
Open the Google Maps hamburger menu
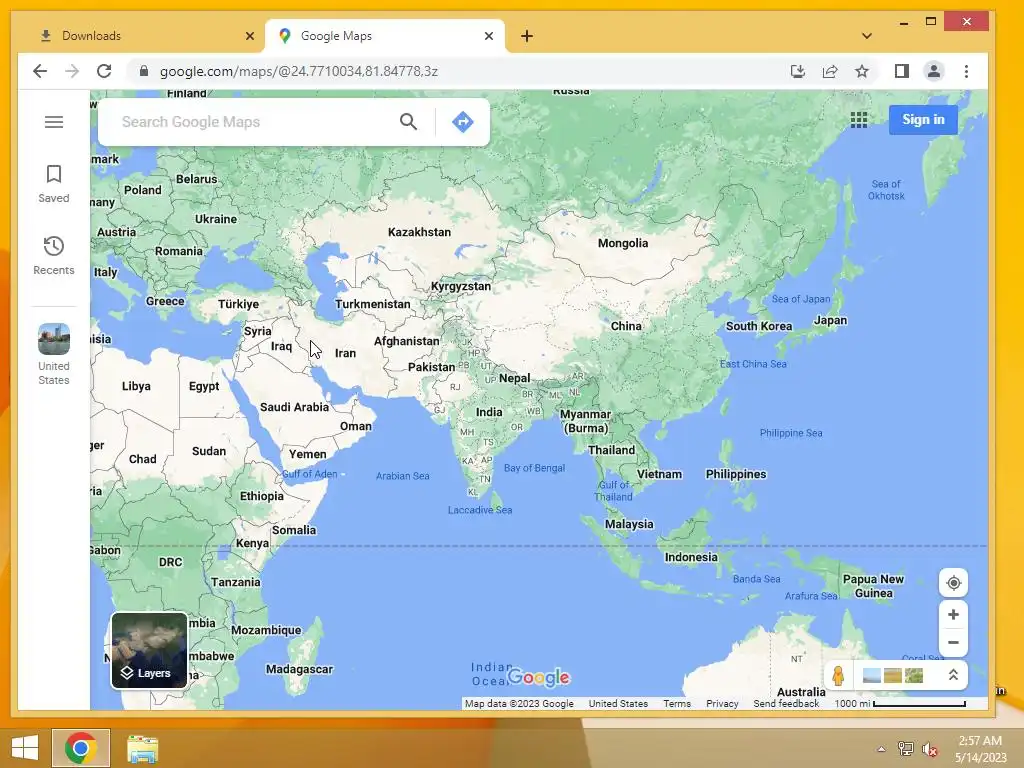(54, 122)
